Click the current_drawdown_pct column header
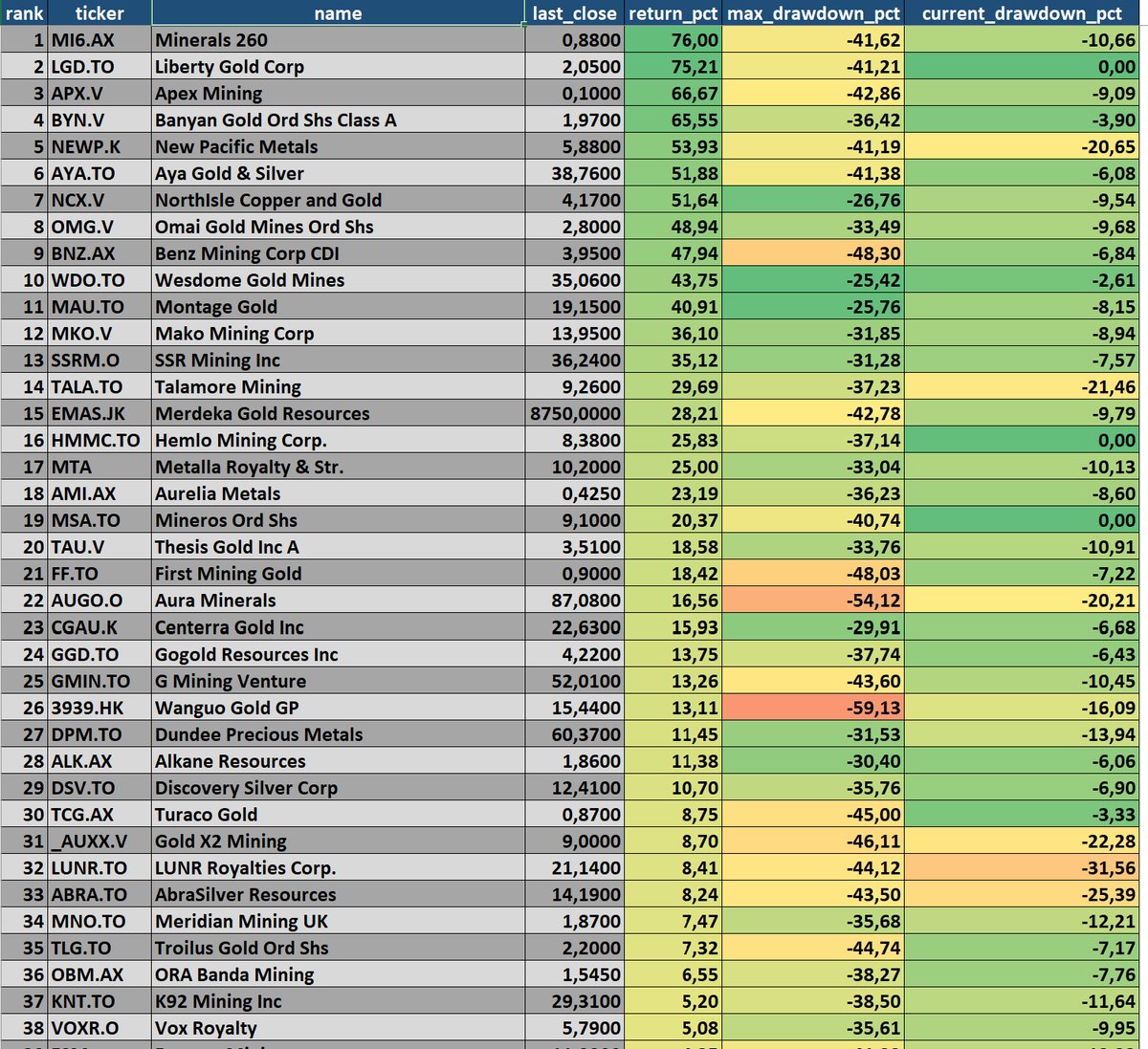This screenshot has width=1148, height=1049. [1023, 13]
